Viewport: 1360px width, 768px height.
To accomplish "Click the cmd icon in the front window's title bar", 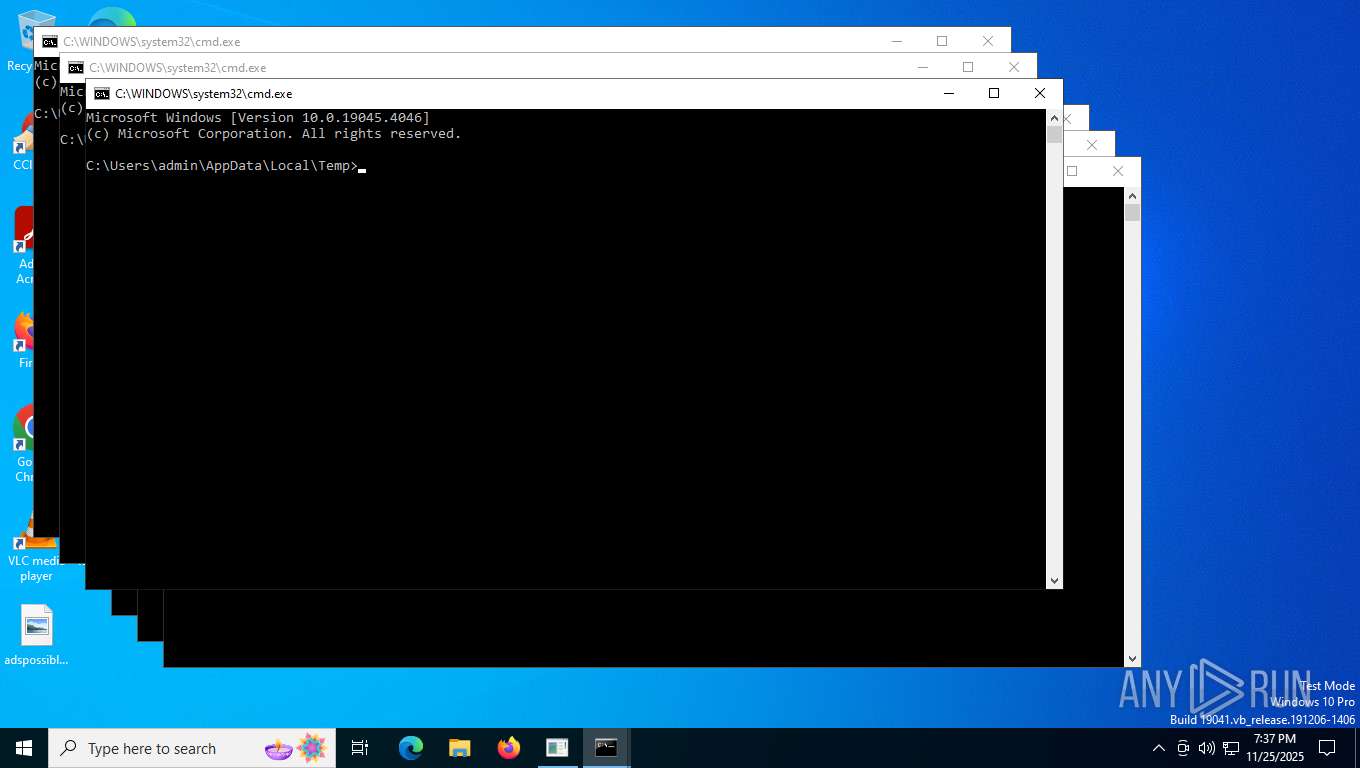I will coord(101,93).
